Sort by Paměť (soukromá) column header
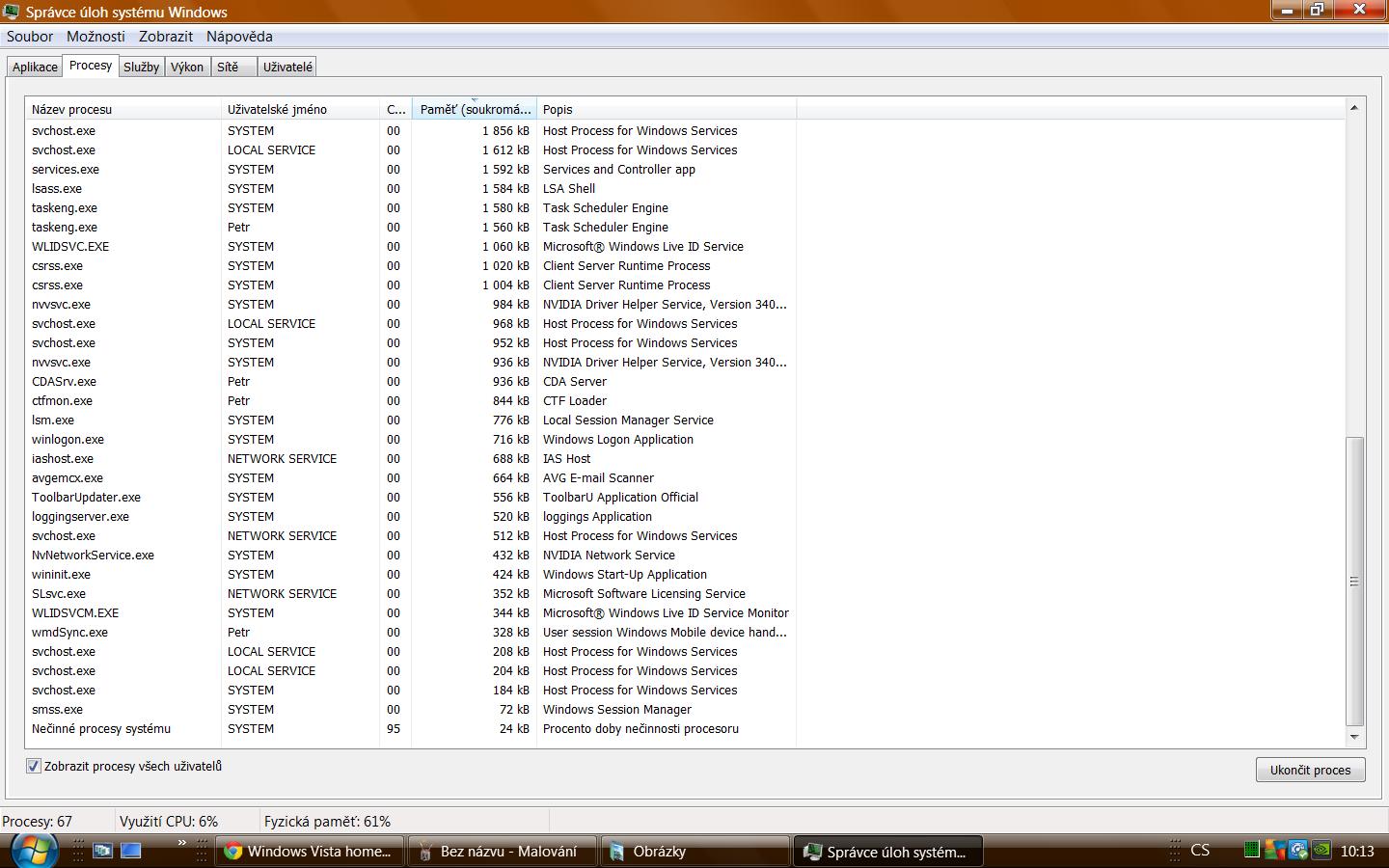This screenshot has height=868, width=1389. (x=474, y=109)
